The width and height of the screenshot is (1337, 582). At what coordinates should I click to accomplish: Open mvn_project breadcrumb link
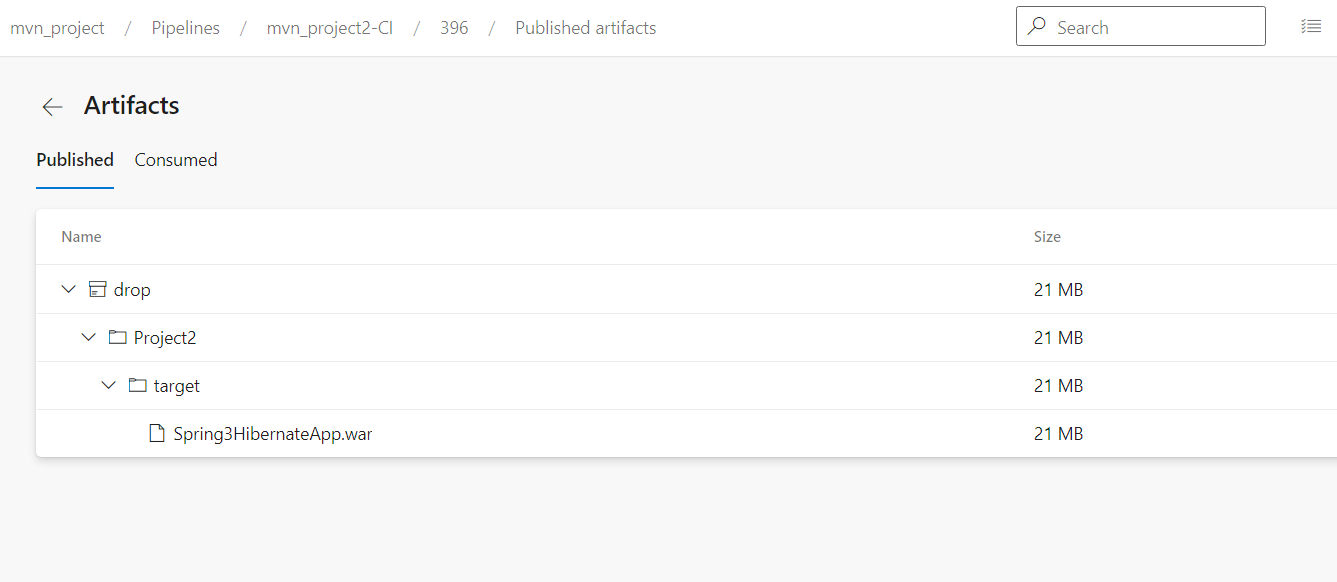point(57,28)
